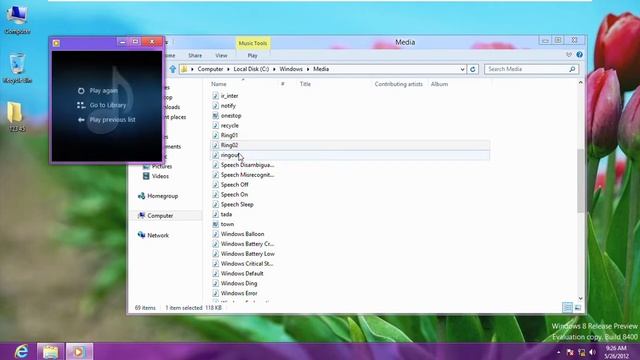This screenshot has width=640, height=360.
Task: Open Pictures in navigation pane
Action: 162,167
